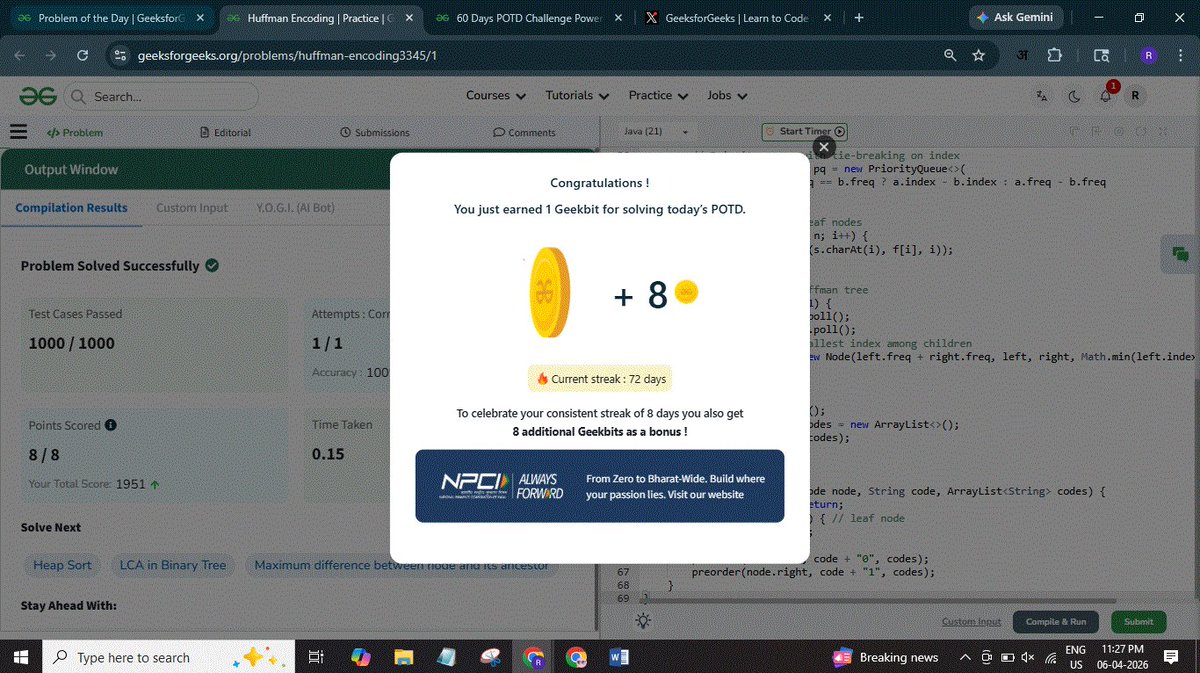Open the Copilot icon on the taskbar
This screenshot has height=673, width=1200.
[x=361, y=657]
